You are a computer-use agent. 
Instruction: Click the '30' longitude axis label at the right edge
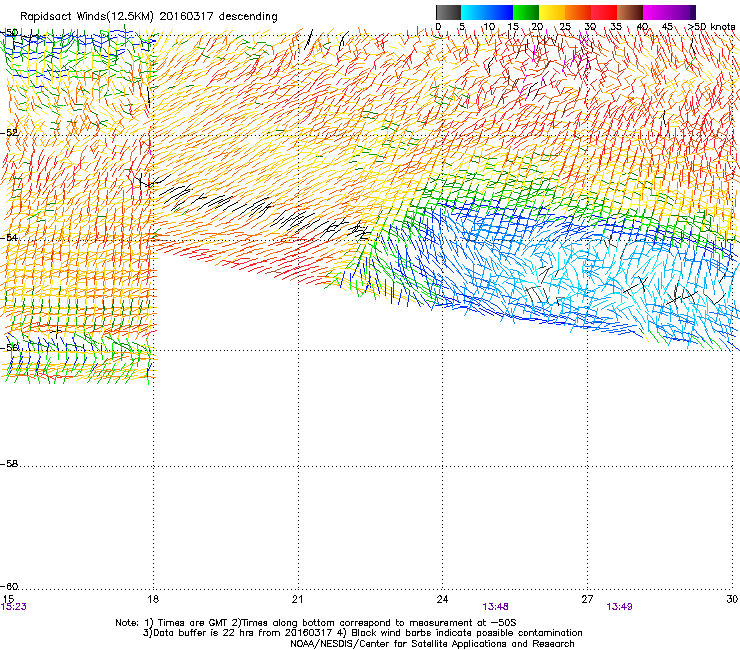732,599
